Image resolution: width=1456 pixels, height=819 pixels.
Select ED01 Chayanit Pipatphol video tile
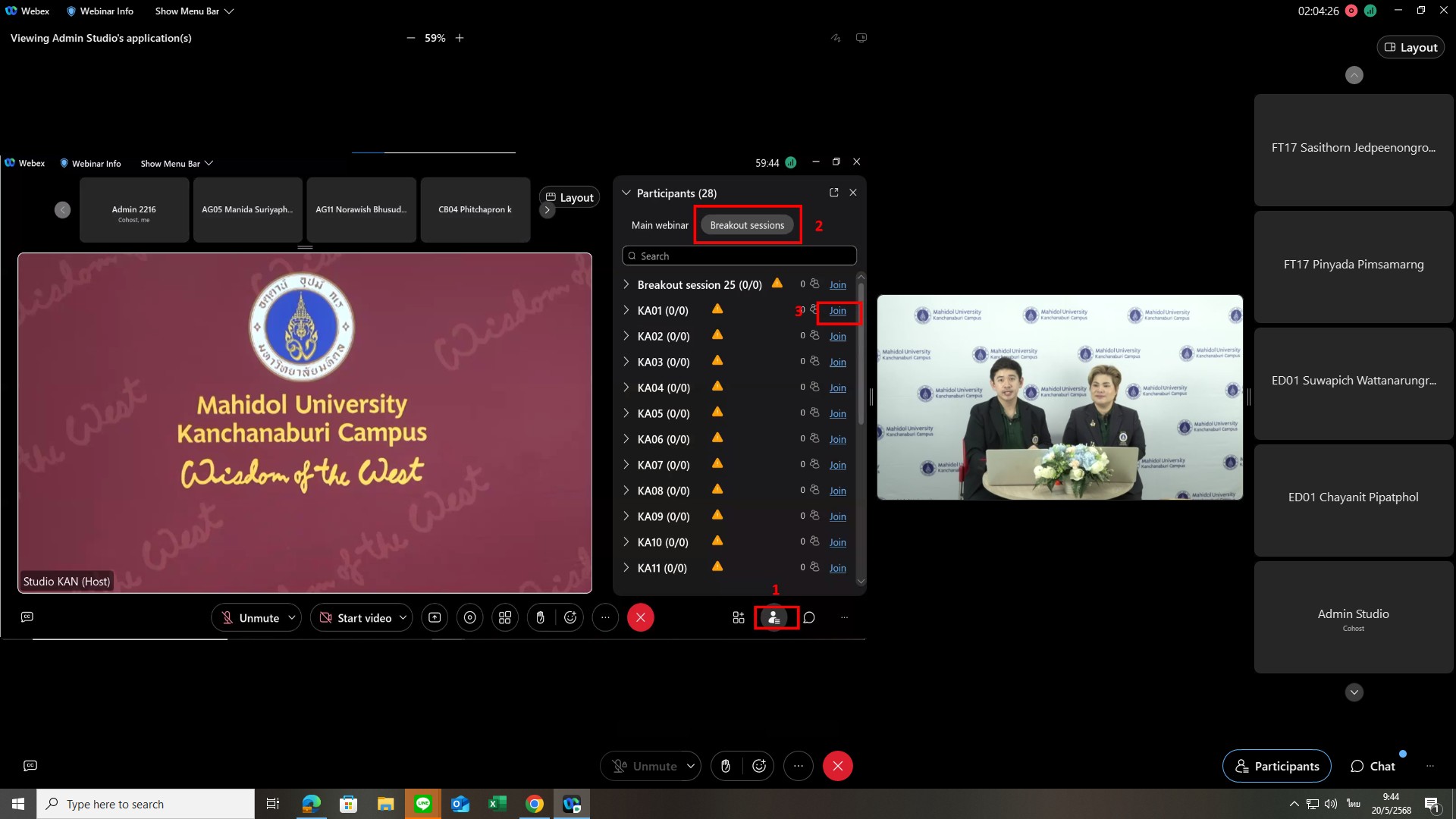tap(1354, 500)
